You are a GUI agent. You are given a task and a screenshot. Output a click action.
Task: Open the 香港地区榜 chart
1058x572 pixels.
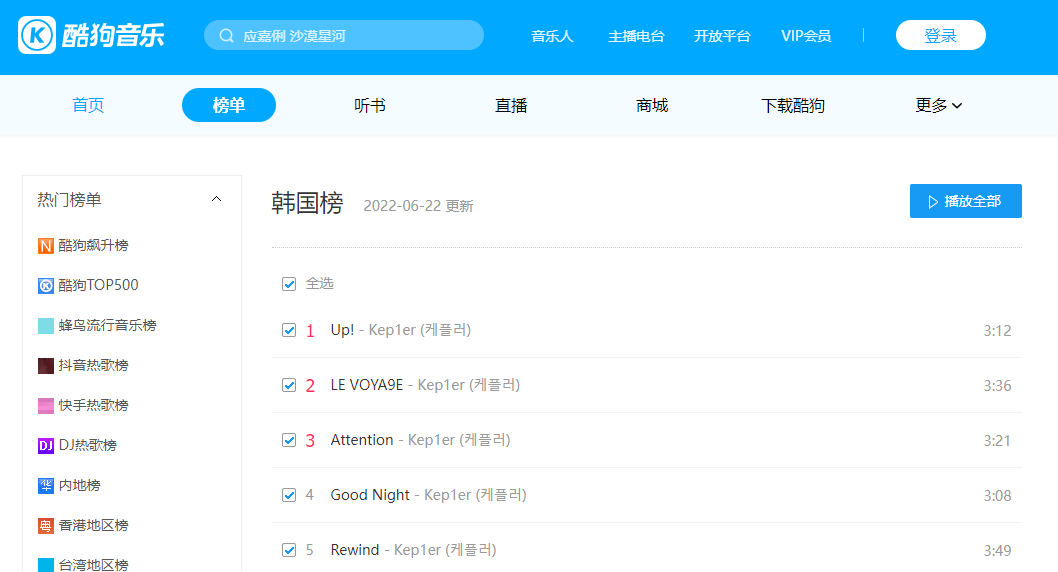pyautogui.click(x=93, y=525)
